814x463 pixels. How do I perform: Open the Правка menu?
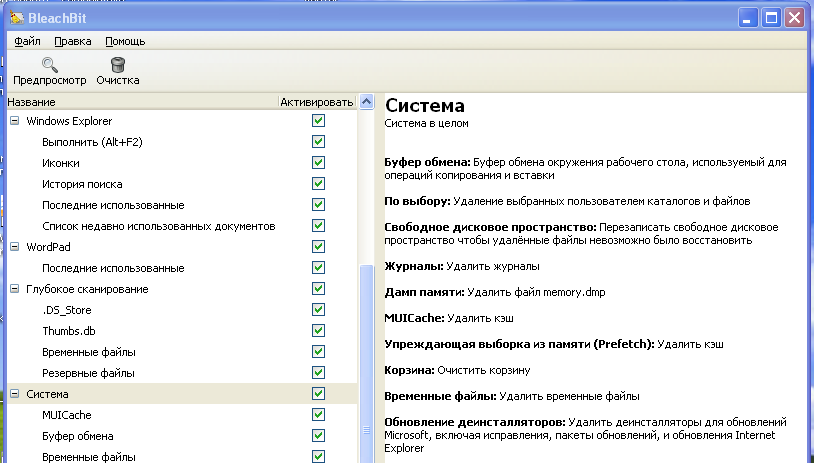73,42
